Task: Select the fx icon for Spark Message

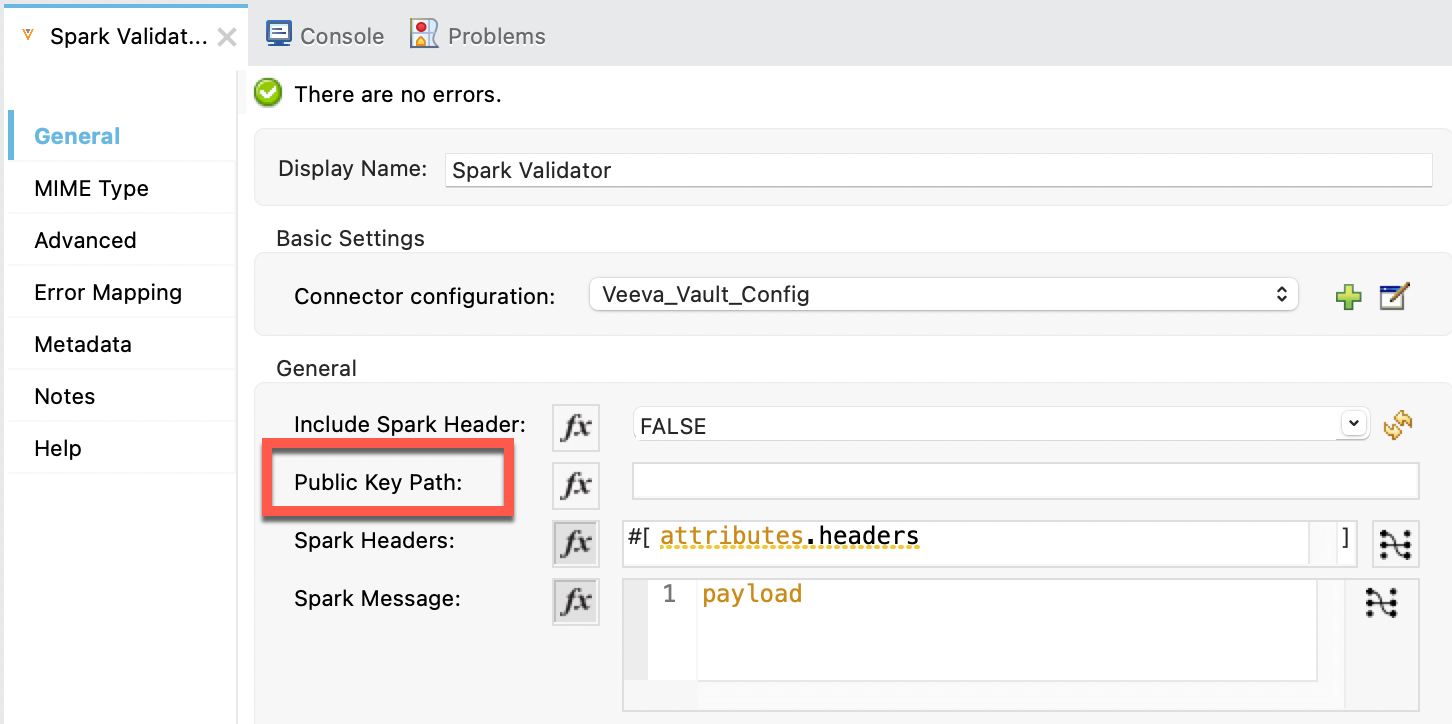Action: coord(575,601)
